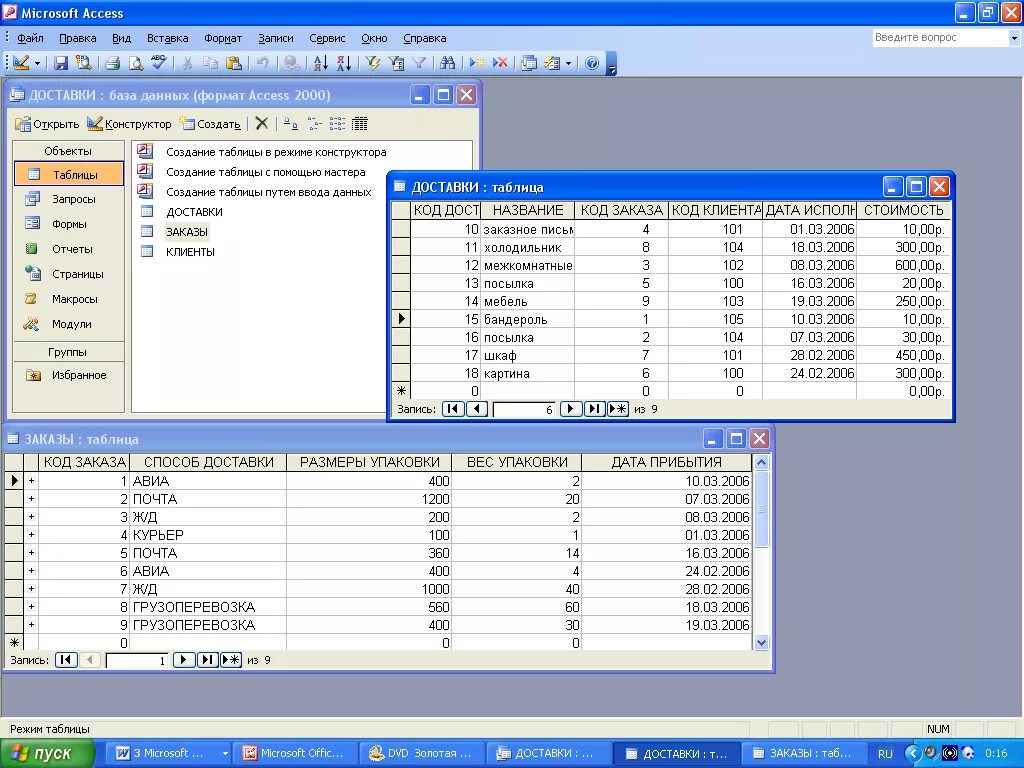The image size is (1024, 768).
Task: Click the binoculars Find icon
Action: click(x=447, y=63)
